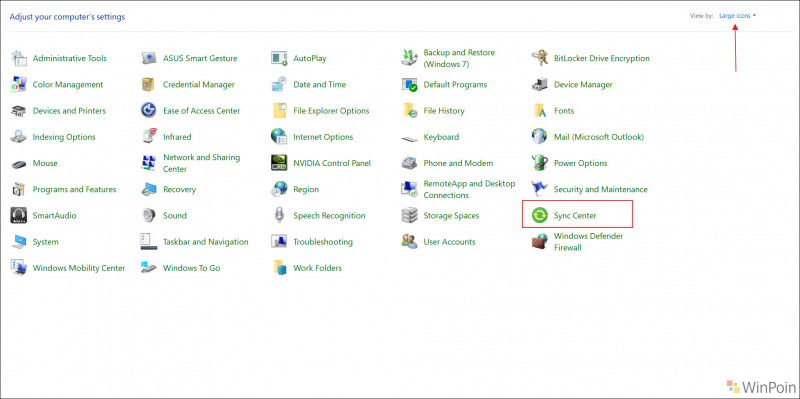
Task: Open Power Options battery icon
Action: point(539,163)
